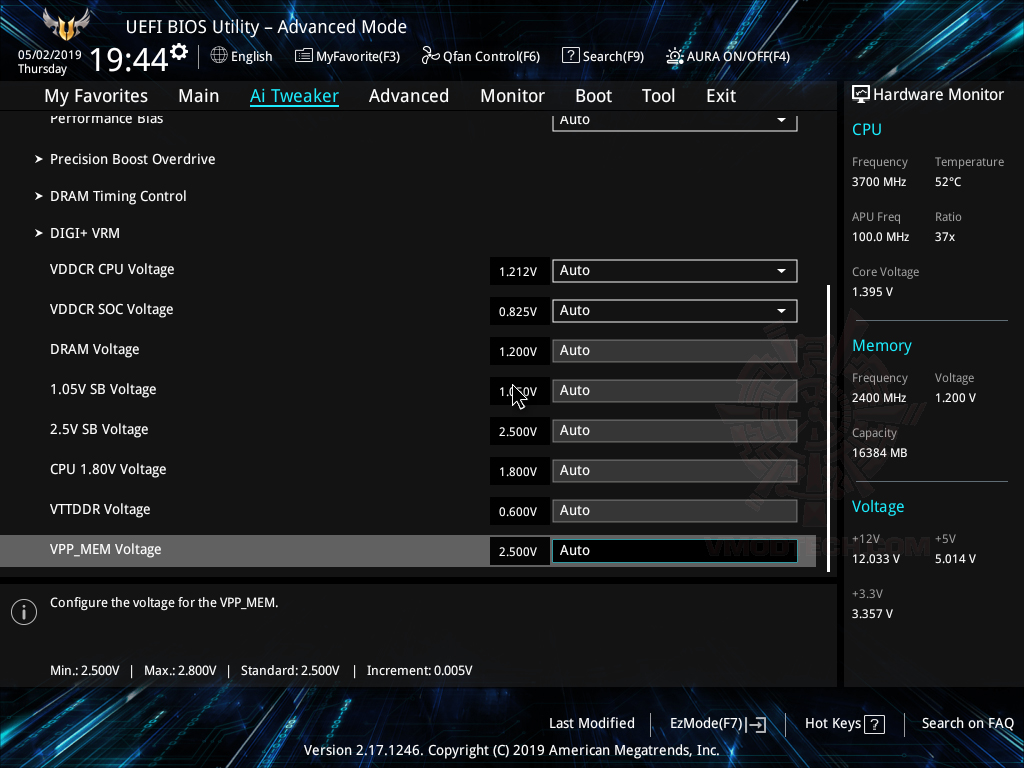Click the 1.800V CPU reading

[x=519, y=472]
